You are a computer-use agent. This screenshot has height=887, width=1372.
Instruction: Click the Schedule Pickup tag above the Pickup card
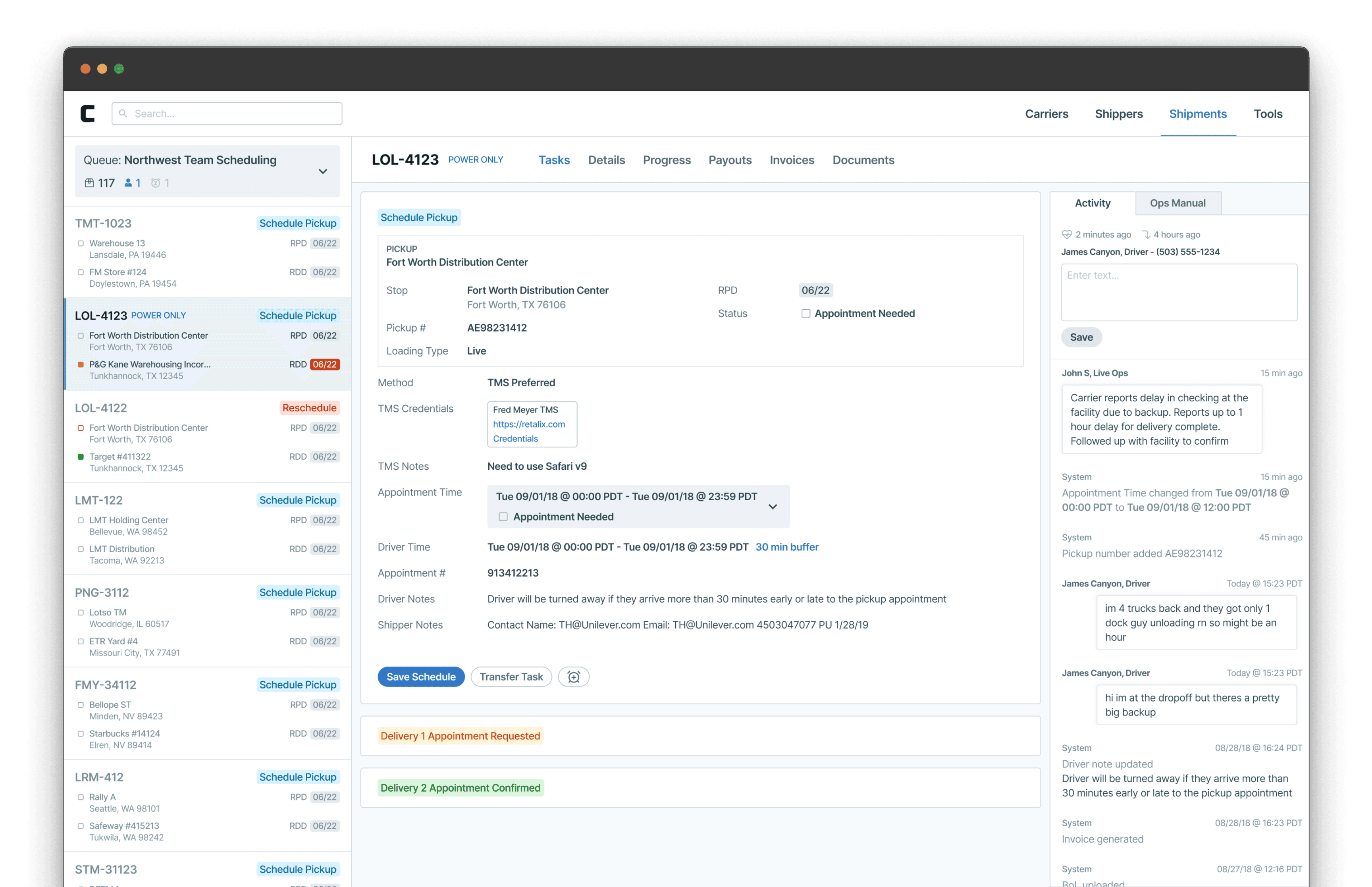(418, 217)
